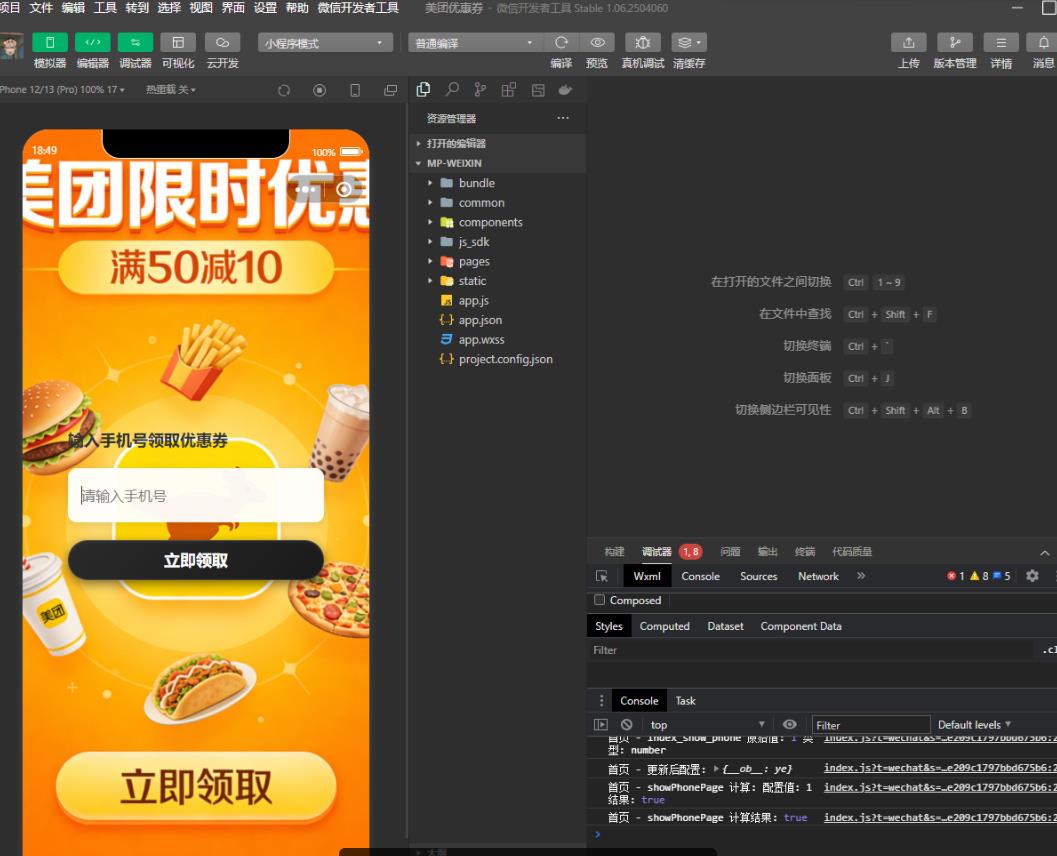Screen dimensions: 1057x856
Task: Toggle the 模拟器 simulator panel button
Action: coord(50,43)
